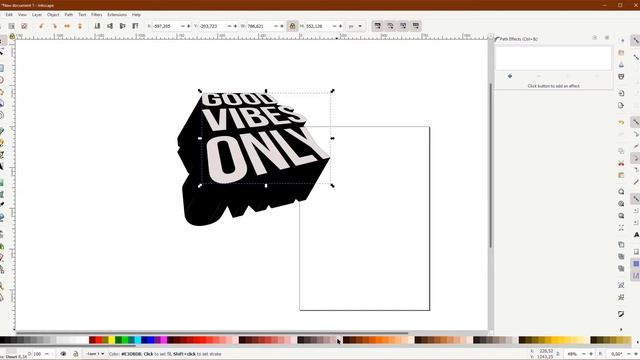The width and height of the screenshot is (640, 360).
Task: Zoom to fit drawing icon
Action: (621, 204)
